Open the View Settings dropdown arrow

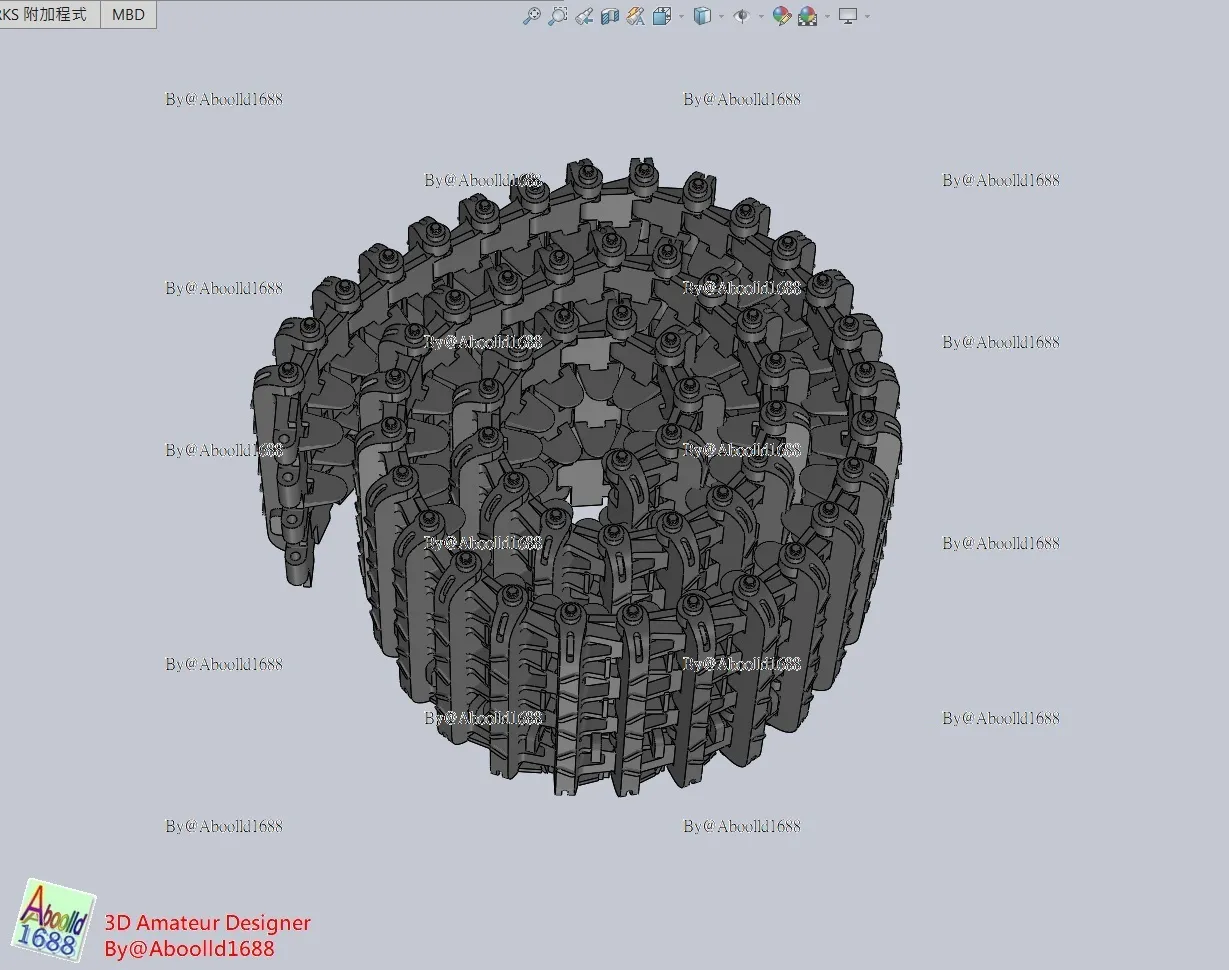click(867, 16)
